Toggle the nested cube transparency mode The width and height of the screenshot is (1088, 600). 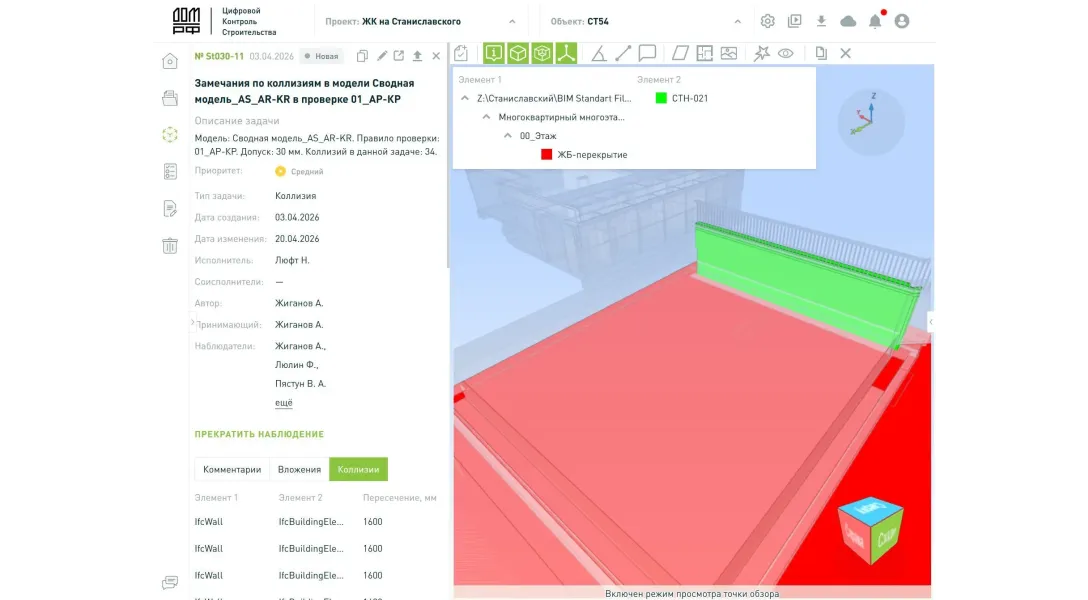542,53
